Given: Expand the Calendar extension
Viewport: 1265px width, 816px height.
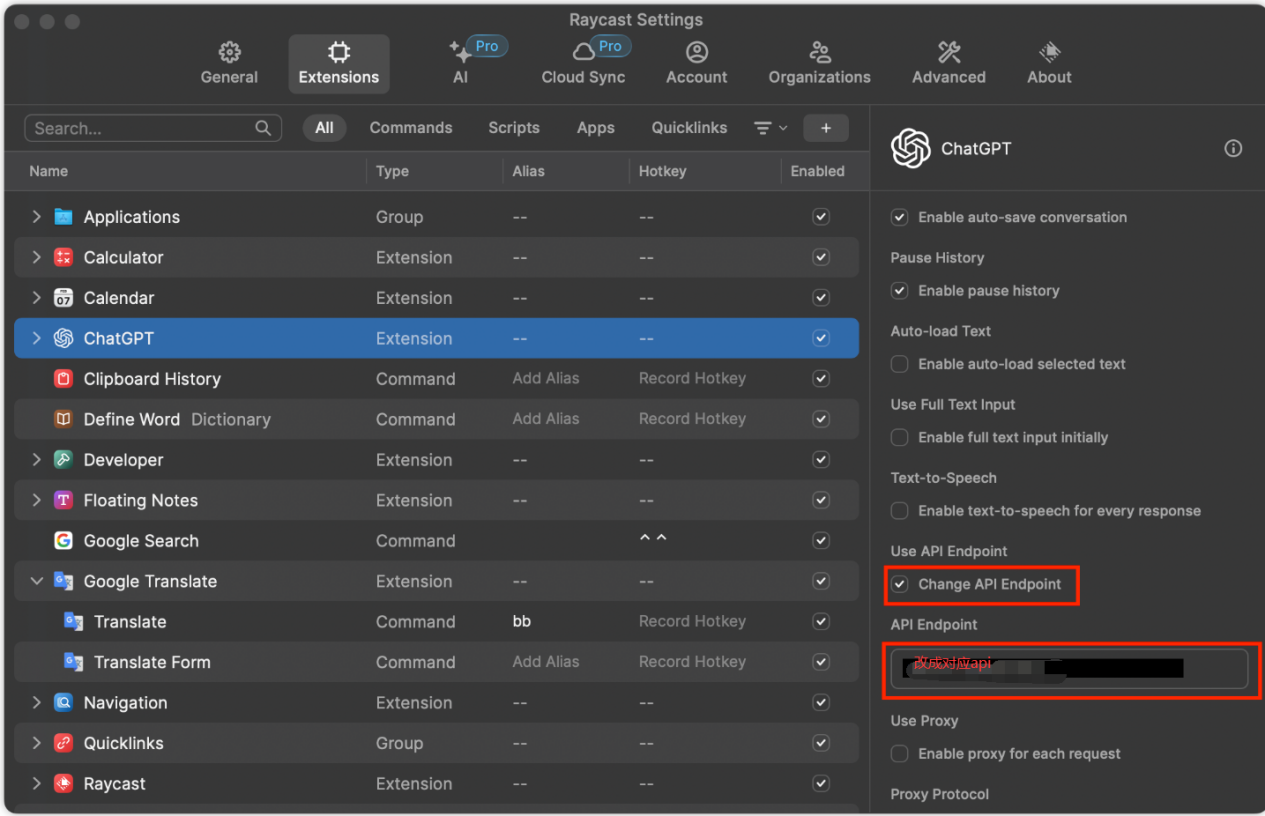Looking at the screenshot, I should [37, 298].
